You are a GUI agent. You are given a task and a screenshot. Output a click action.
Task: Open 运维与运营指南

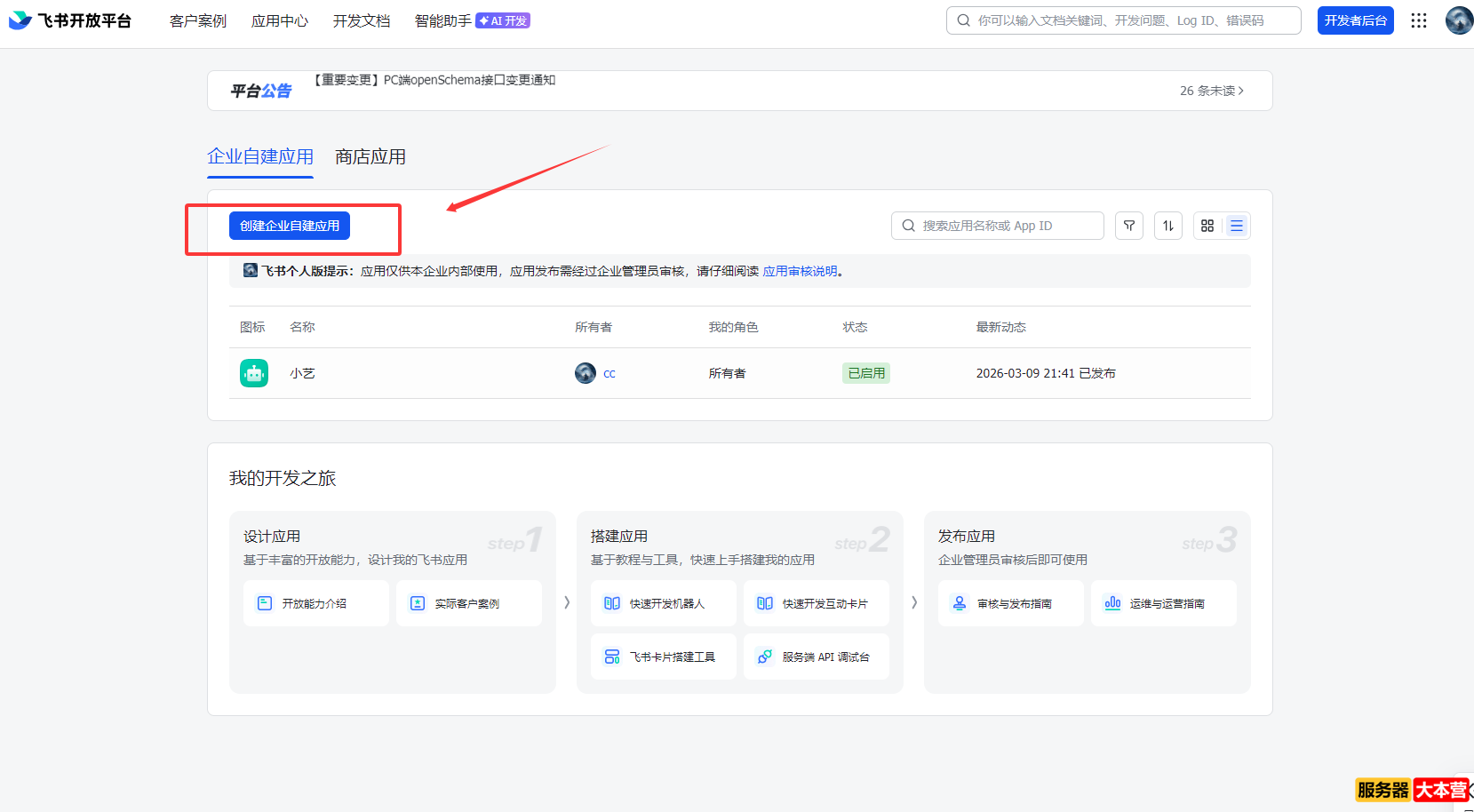click(x=1164, y=603)
